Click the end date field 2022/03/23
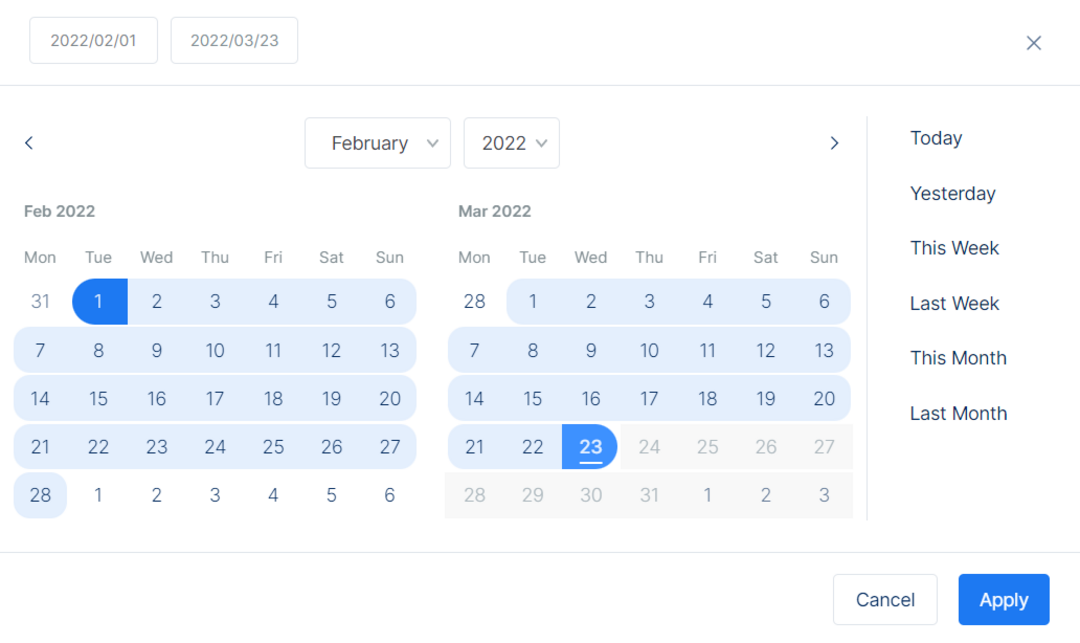 tap(234, 41)
